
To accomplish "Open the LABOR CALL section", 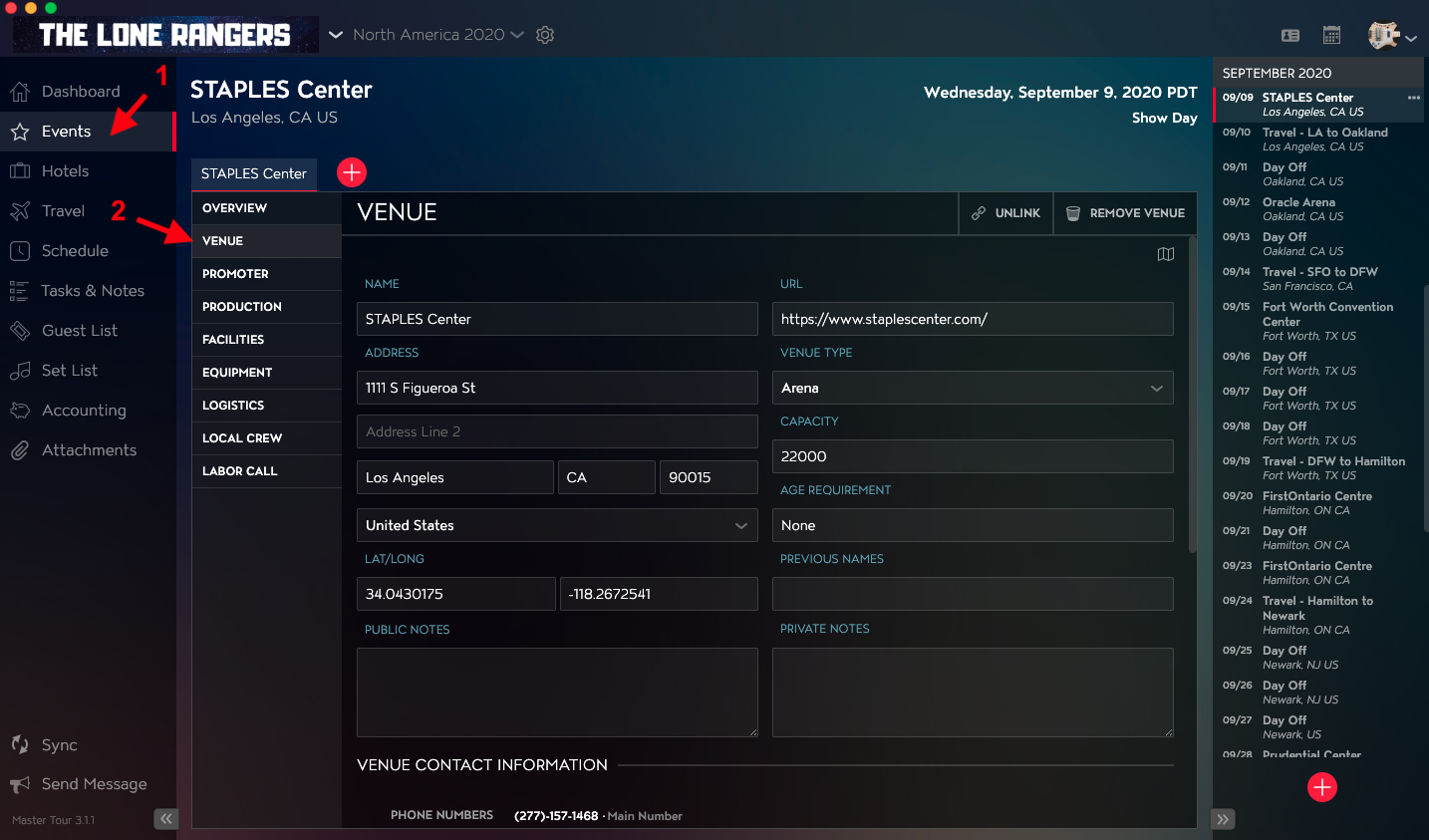I will point(266,471).
